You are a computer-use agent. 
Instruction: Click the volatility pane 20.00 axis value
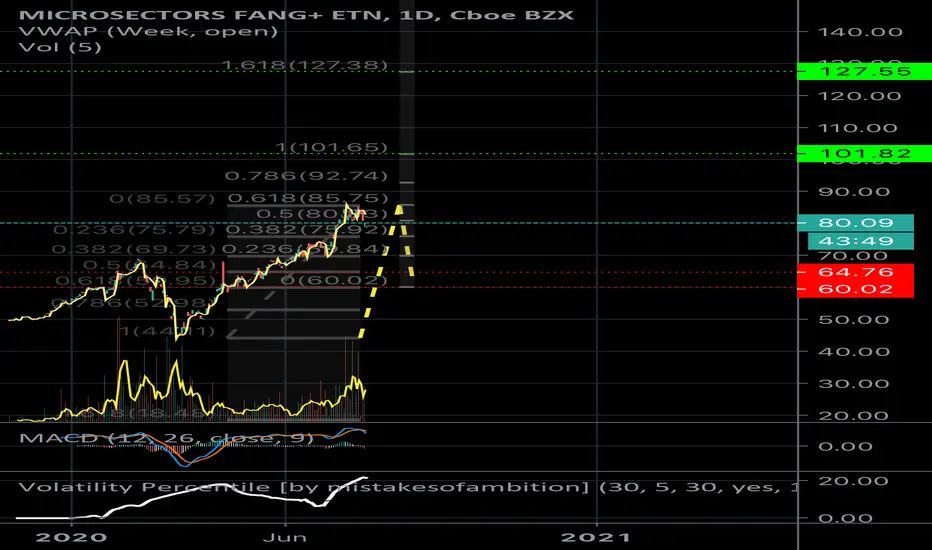854,481
